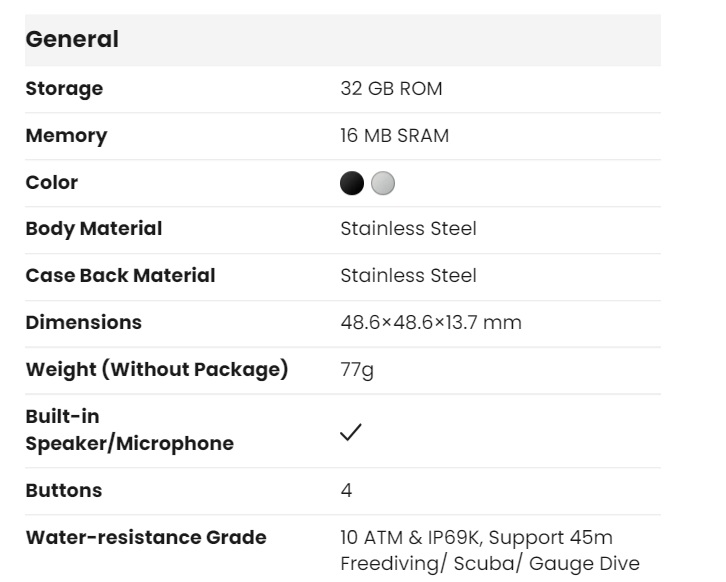Select the silver color swatch
The image size is (726, 582).
pos(383,183)
